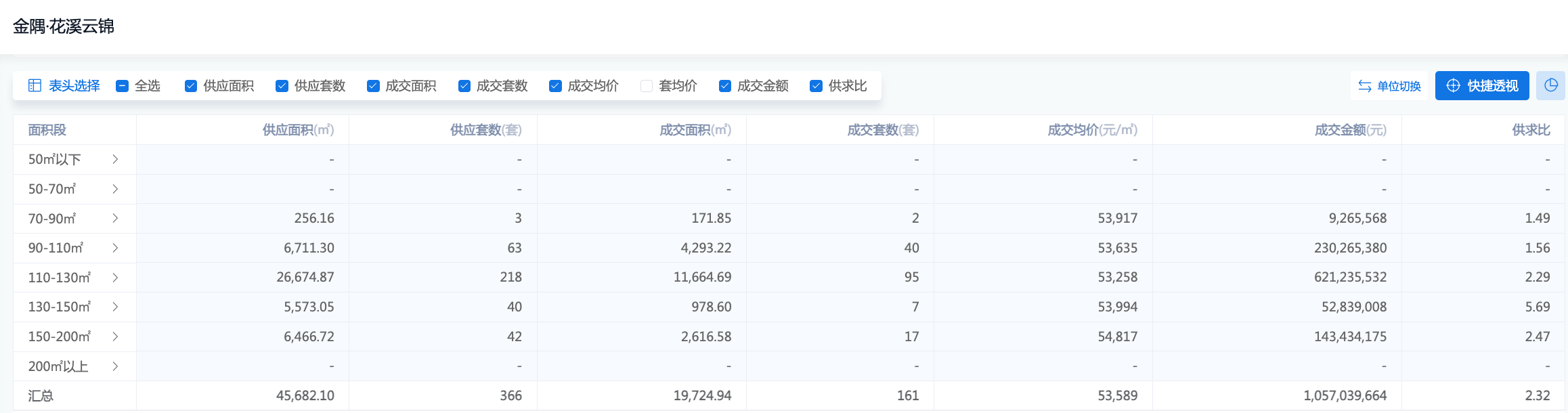Uncheck the 成交金额 checkbox
1568x413 pixels.
(x=725, y=86)
